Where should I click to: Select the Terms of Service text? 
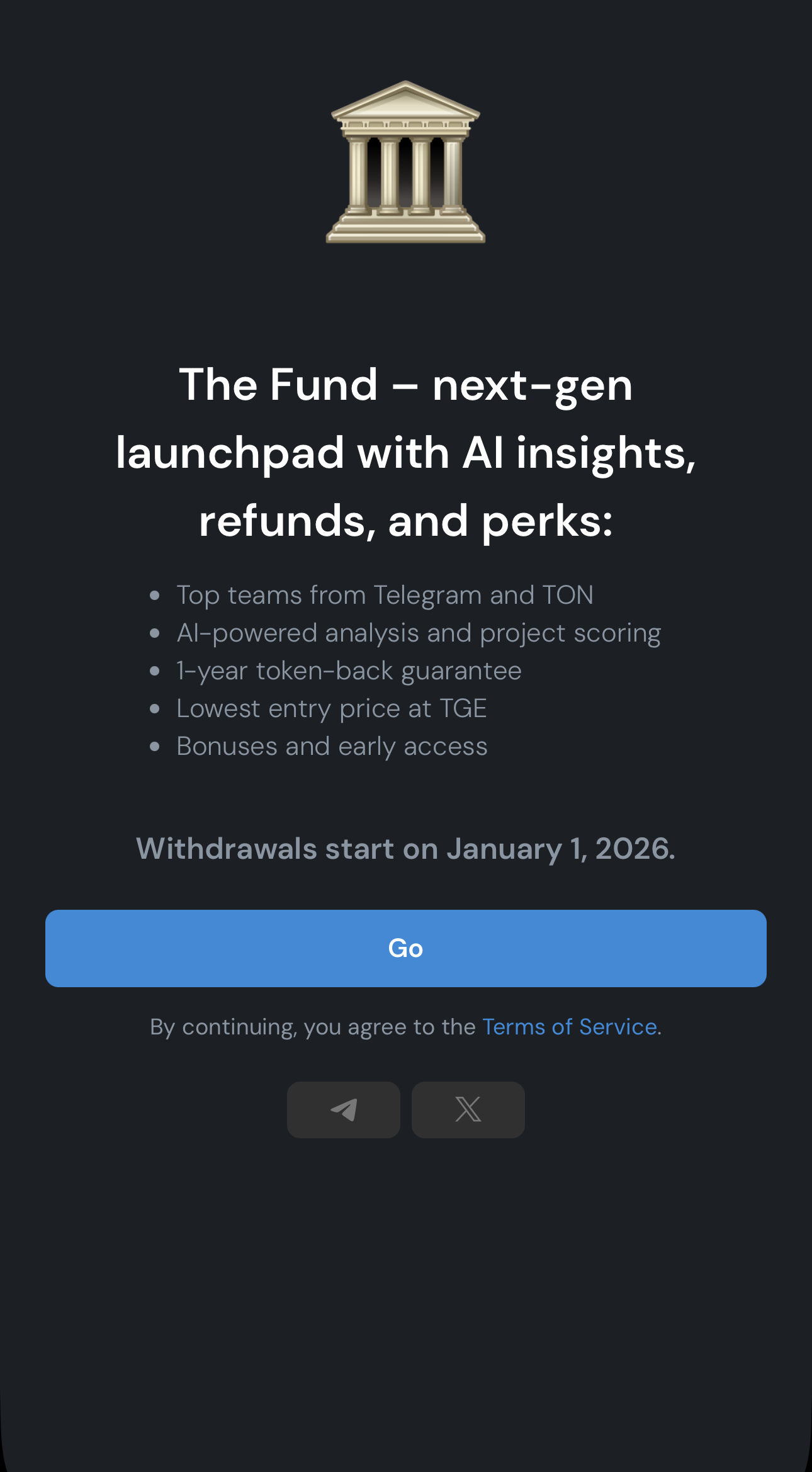[570, 1026]
